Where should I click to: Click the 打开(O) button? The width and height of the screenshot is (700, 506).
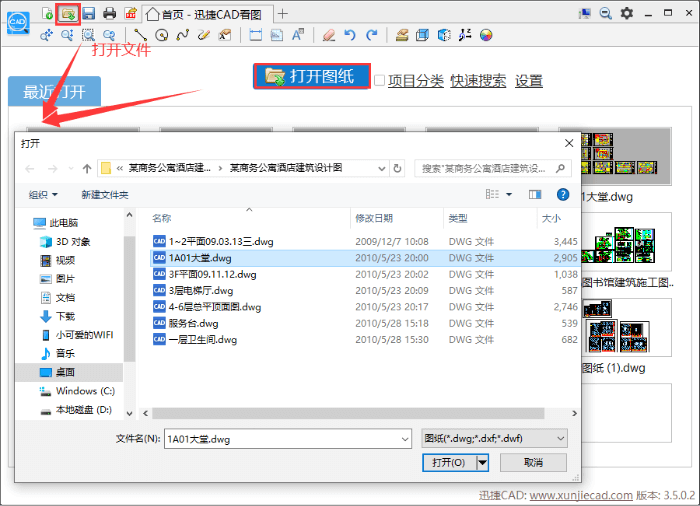pyautogui.click(x=449, y=462)
